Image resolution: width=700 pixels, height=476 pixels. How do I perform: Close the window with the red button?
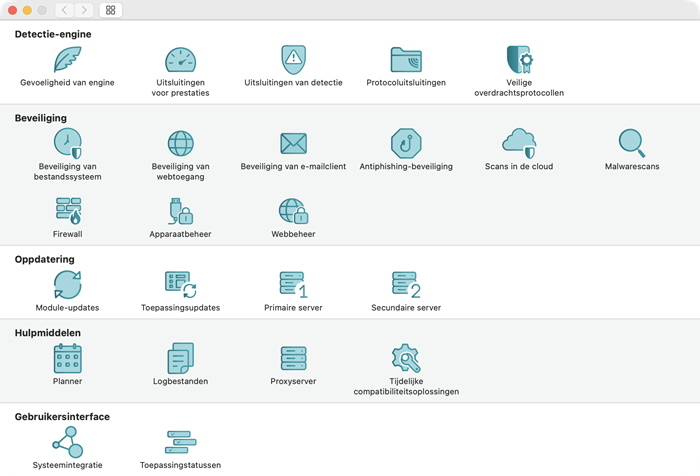[12, 10]
